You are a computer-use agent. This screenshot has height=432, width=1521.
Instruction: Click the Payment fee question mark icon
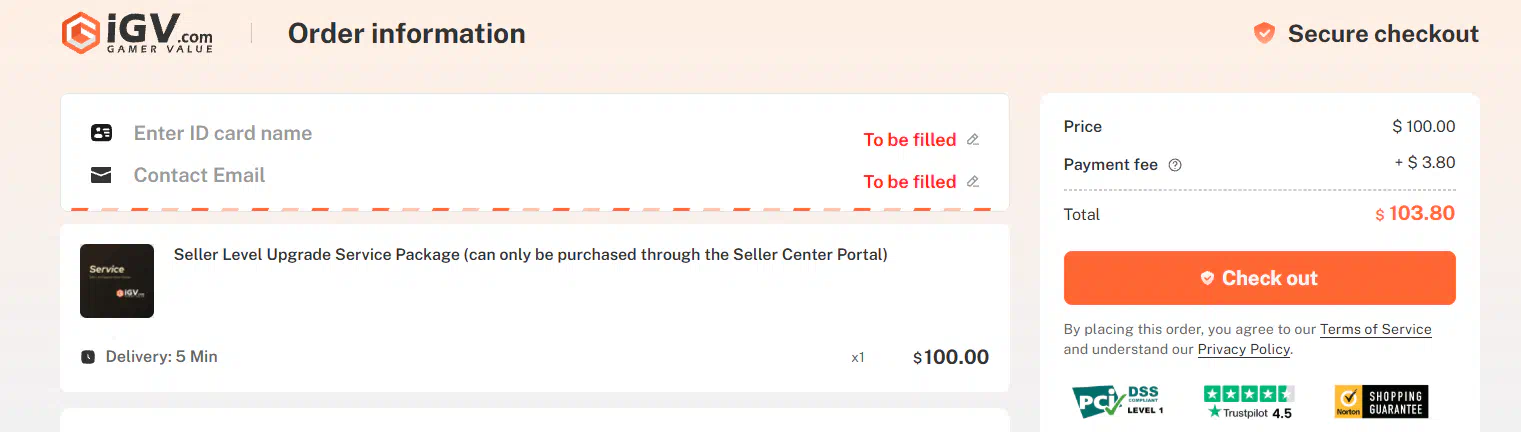tap(1175, 165)
